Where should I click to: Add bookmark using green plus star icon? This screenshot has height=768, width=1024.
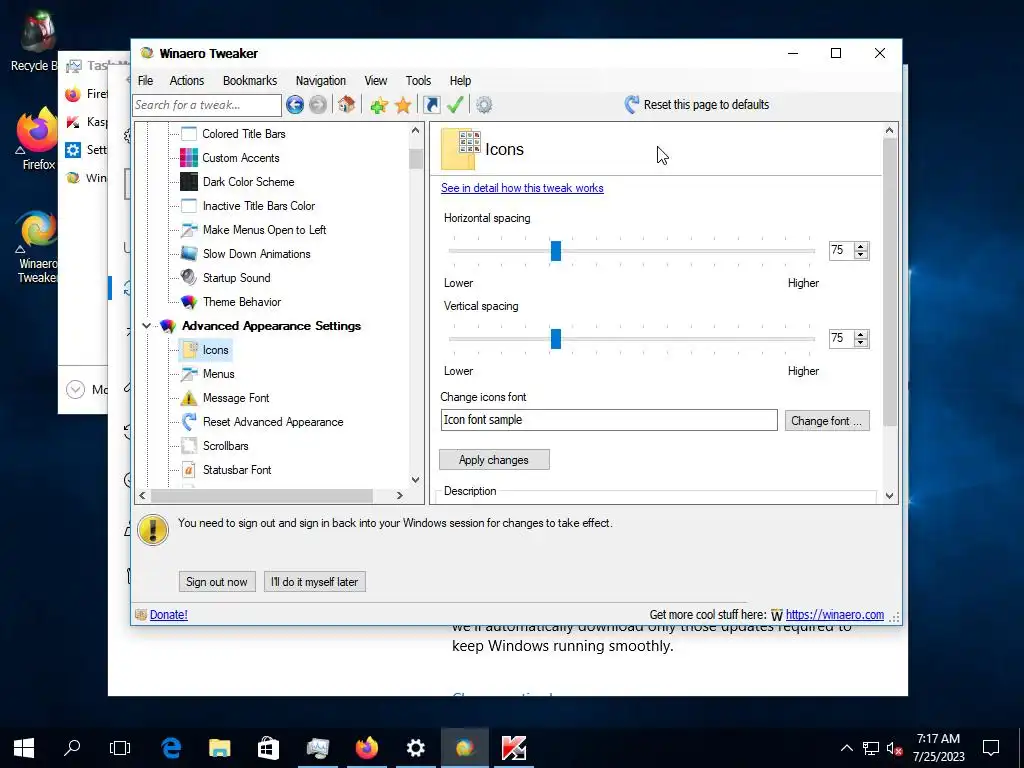[379, 104]
